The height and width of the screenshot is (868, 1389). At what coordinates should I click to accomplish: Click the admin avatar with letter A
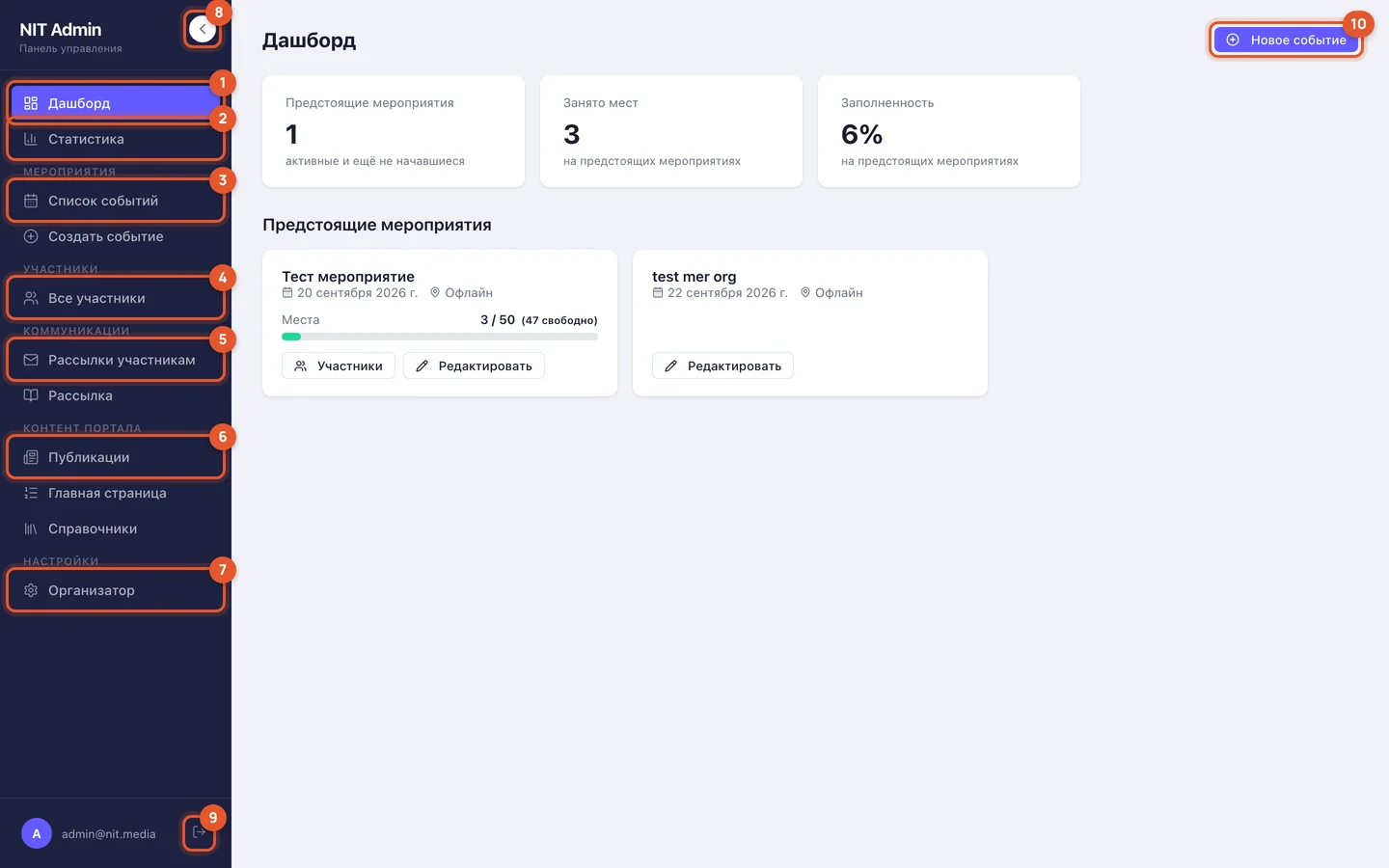(x=37, y=833)
